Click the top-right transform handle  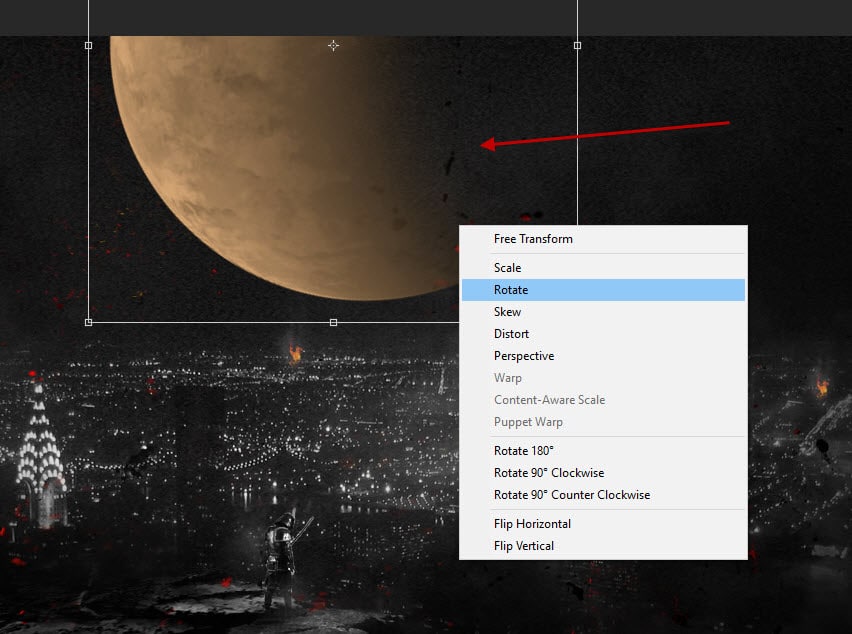click(577, 45)
